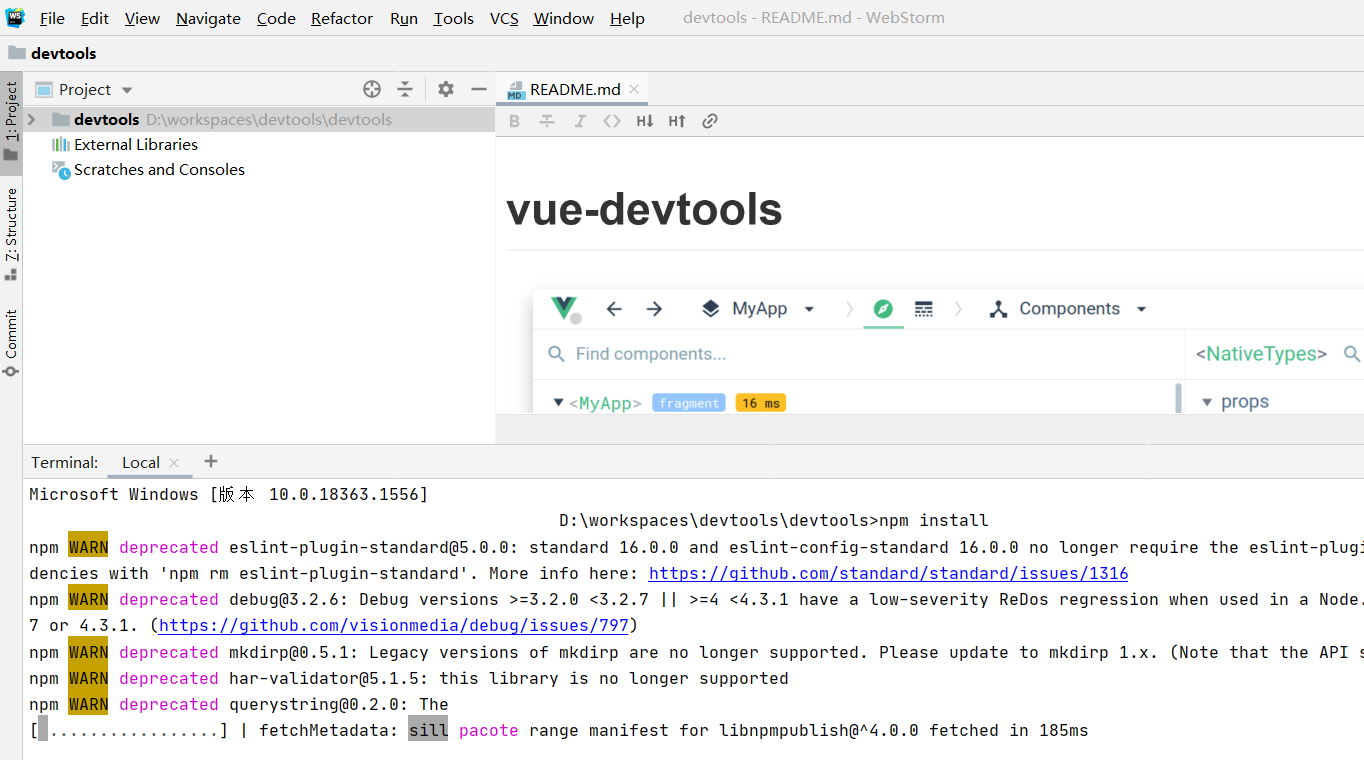Click the green compass inspector icon
1364x760 pixels.
tap(882, 309)
